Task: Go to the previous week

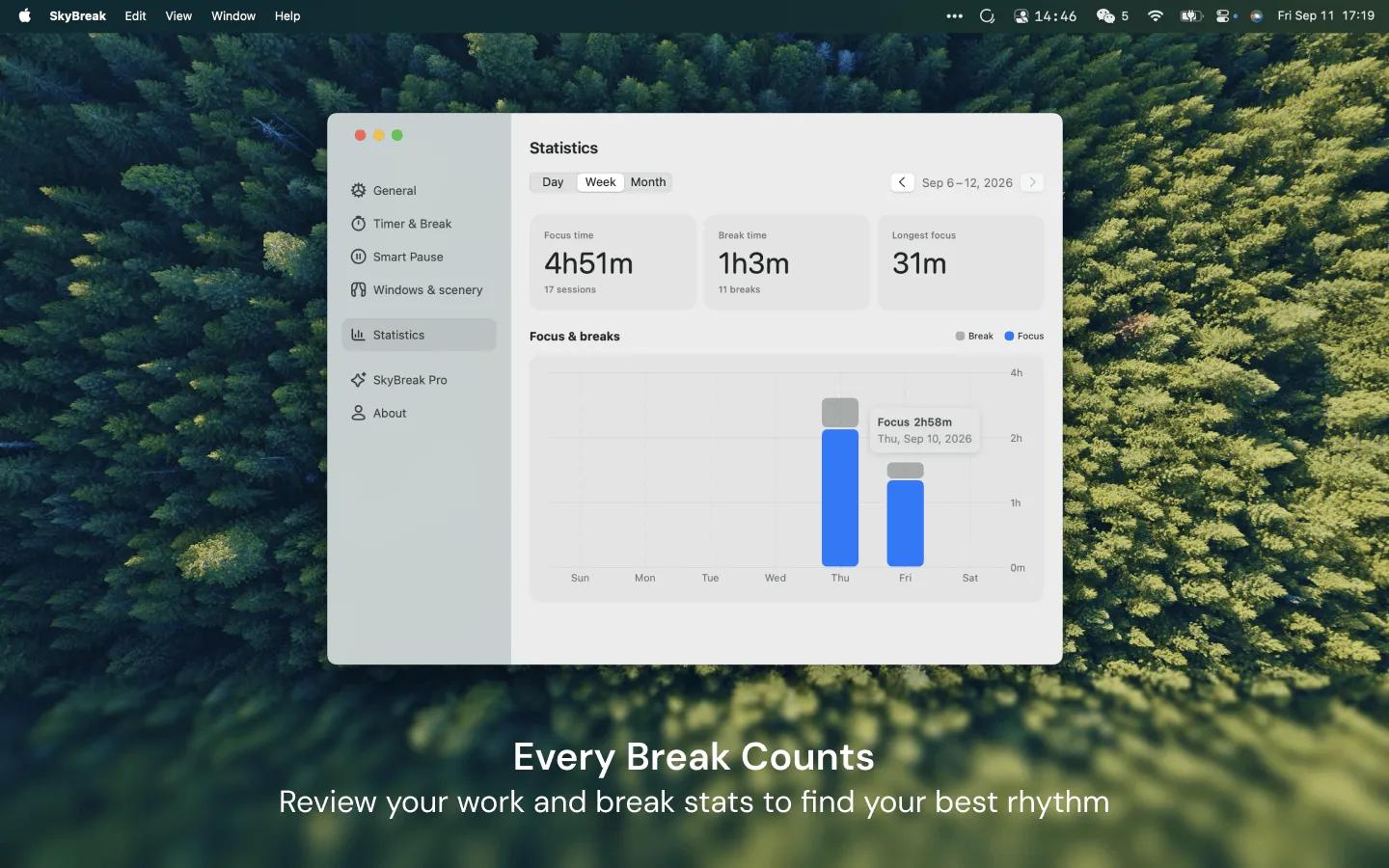Action: [902, 182]
